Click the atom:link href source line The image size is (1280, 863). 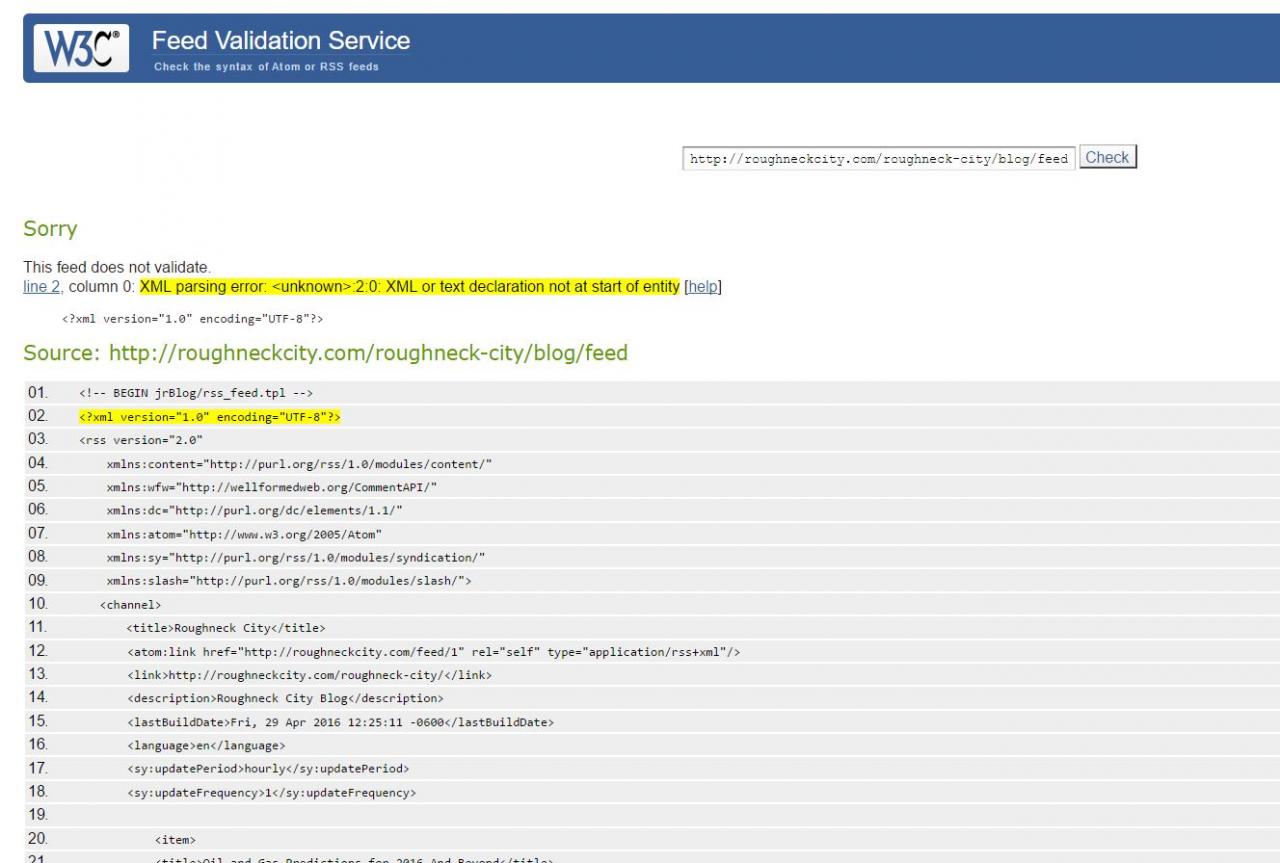click(x=433, y=652)
